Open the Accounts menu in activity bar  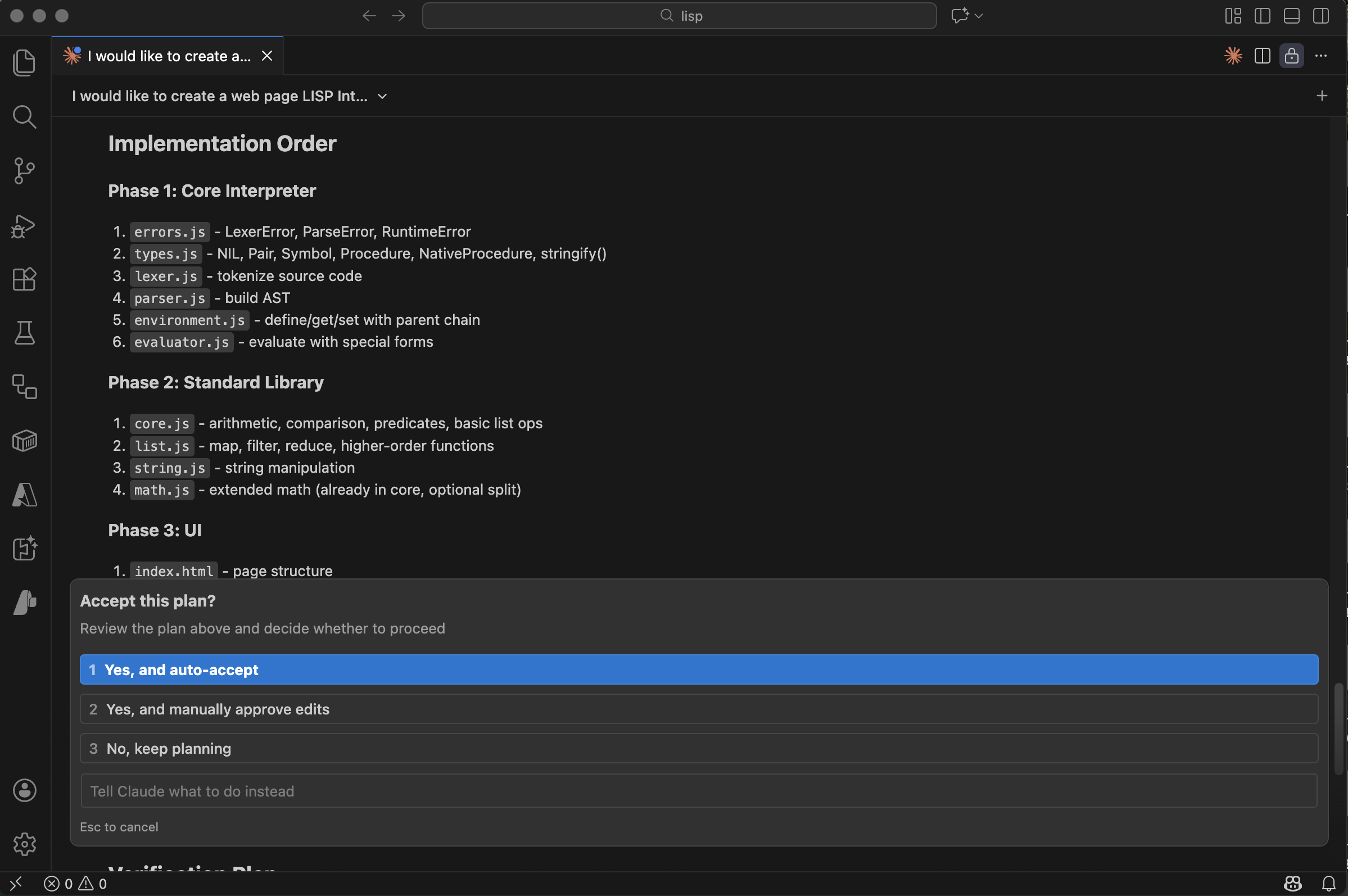pyautogui.click(x=24, y=790)
